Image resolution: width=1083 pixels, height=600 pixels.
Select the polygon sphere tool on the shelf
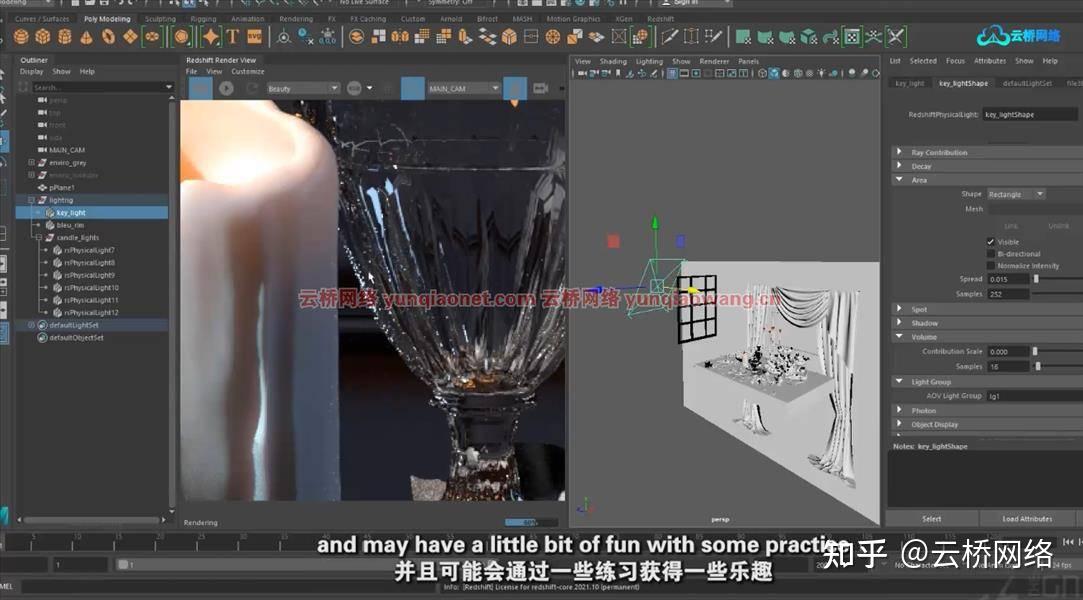pyautogui.click(x=20, y=37)
